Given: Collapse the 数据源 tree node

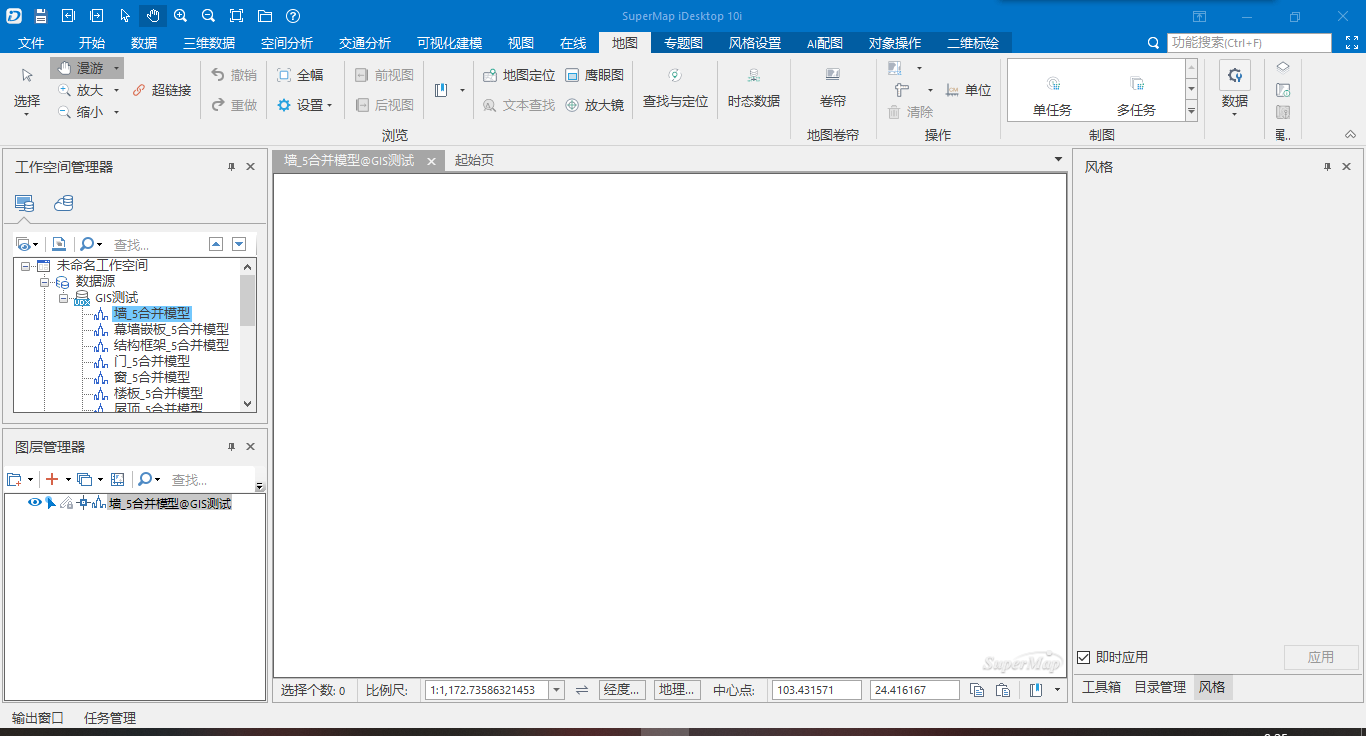Looking at the screenshot, I should coord(45,282).
